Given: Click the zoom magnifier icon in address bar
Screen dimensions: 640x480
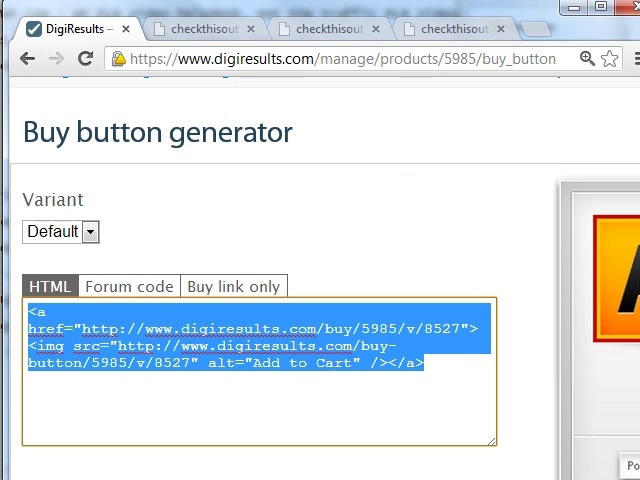Looking at the screenshot, I should click(587, 59).
